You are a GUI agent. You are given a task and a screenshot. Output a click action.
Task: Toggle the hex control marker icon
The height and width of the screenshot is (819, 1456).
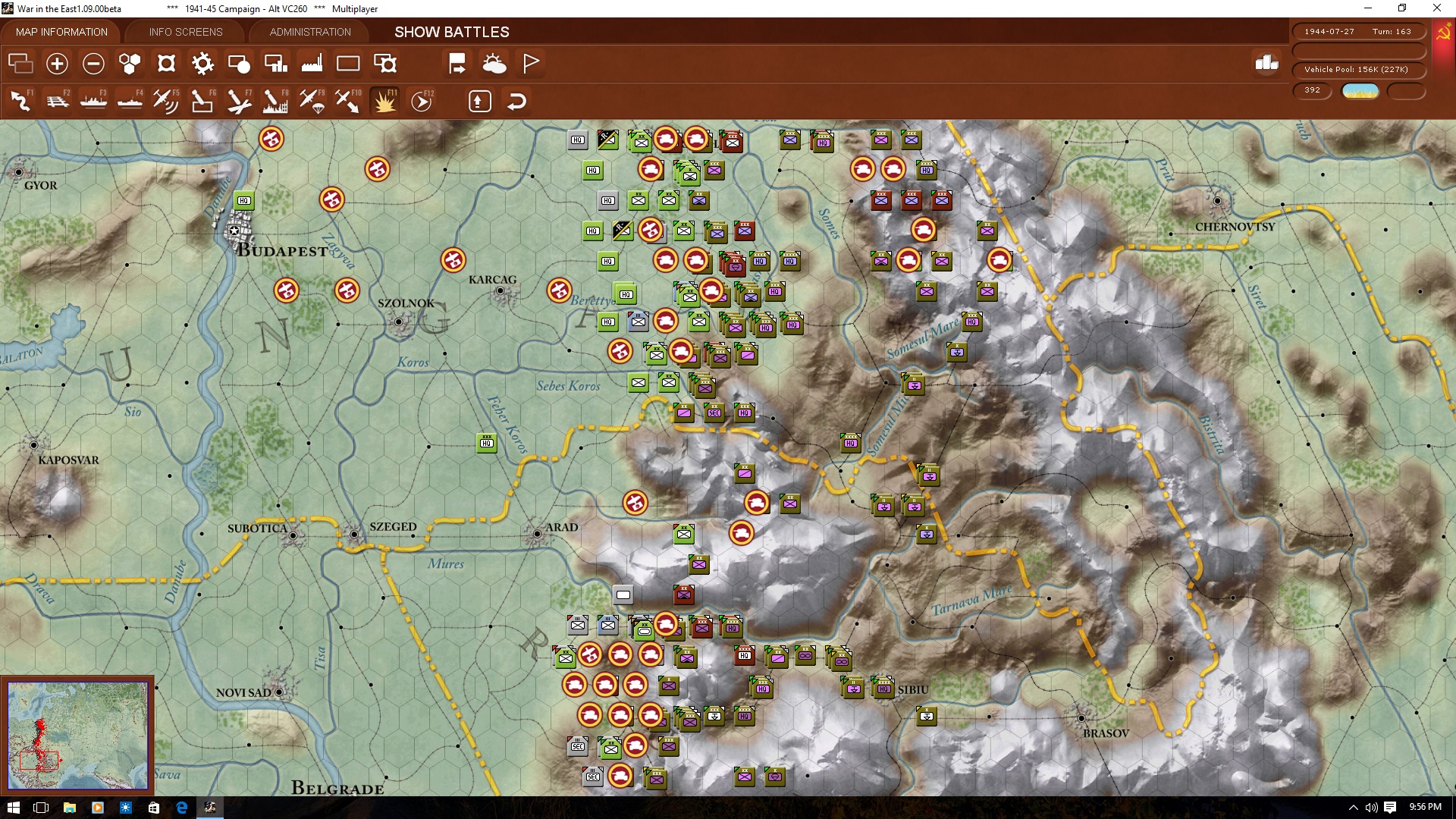(166, 64)
